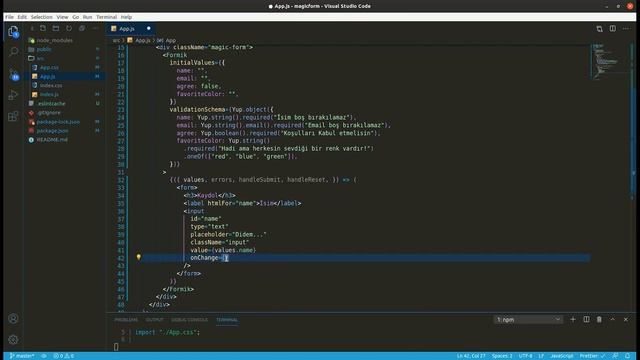Open editor more actions ellipsis menu
This screenshot has height=360, width=640.
[x=626, y=29]
